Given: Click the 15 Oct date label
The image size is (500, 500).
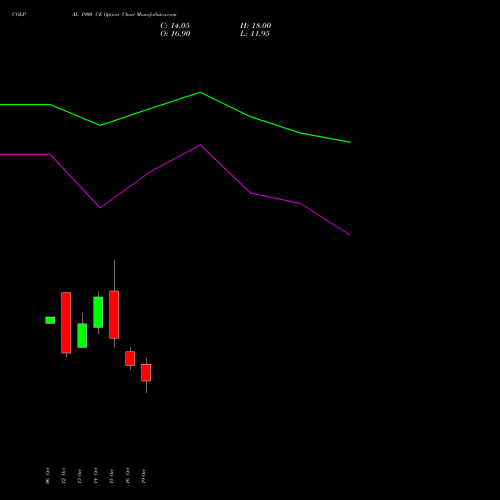Looking at the screenshot, I should (111, 476).
